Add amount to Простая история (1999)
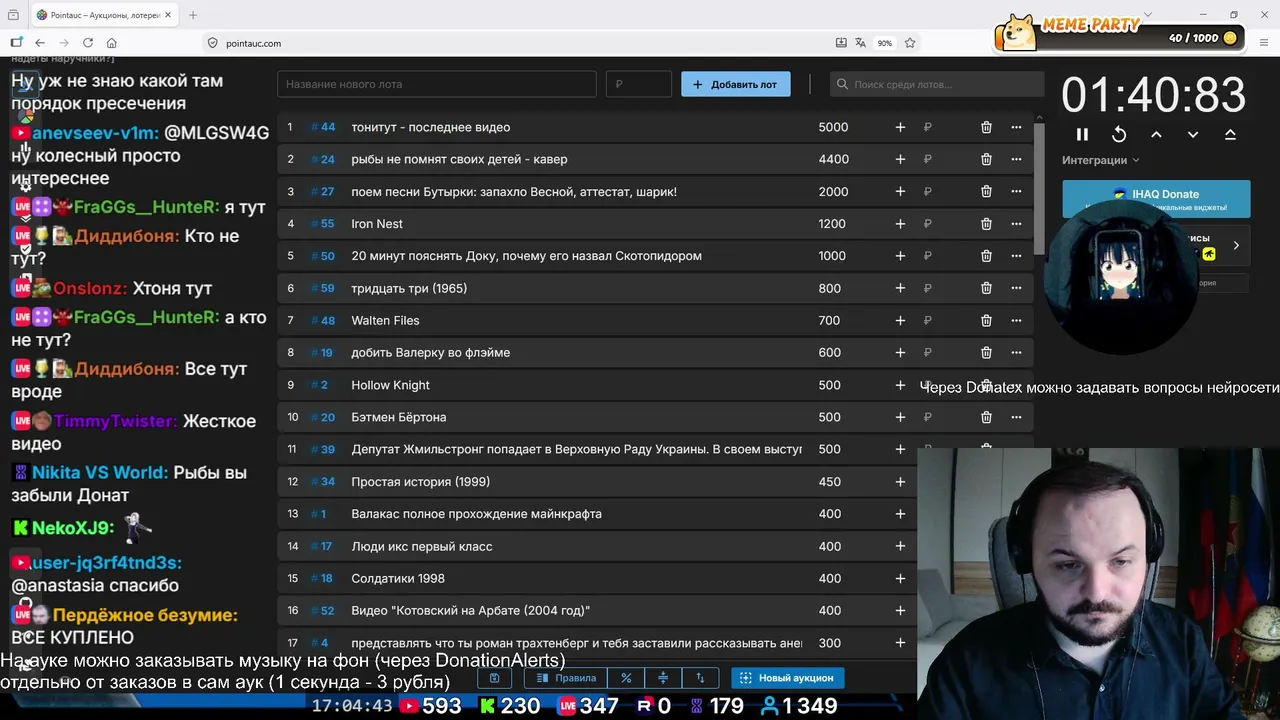The height and width of the screenshot is (720, 1280). [x=900, y=482]
